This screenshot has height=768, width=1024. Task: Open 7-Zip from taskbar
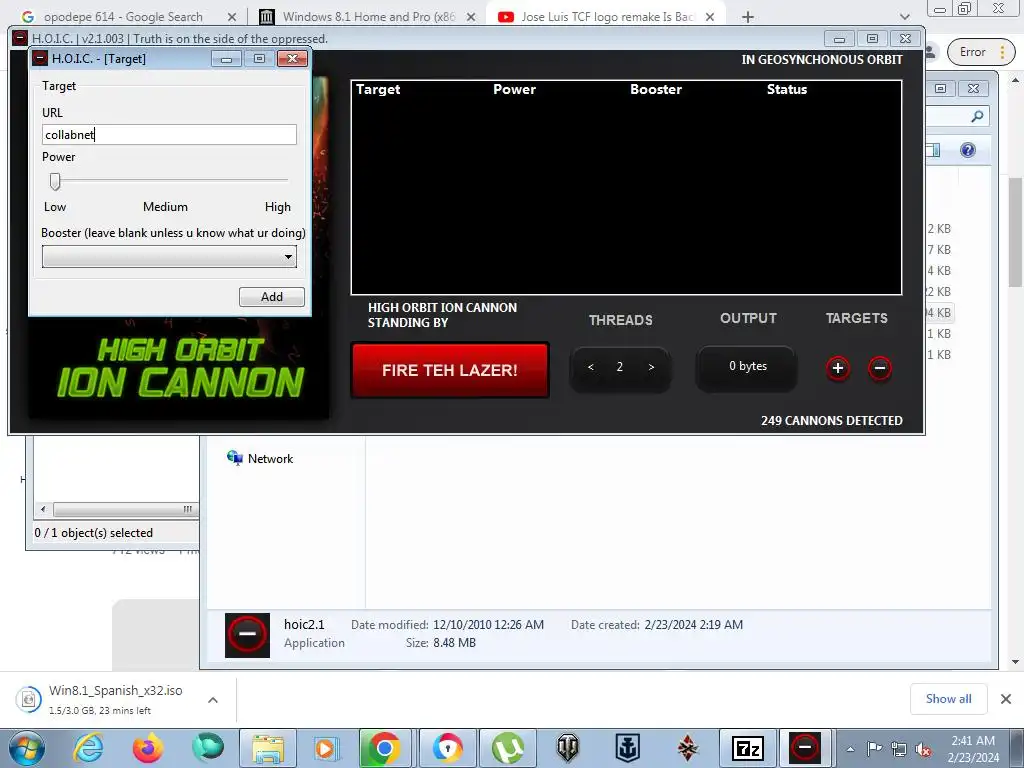[x=747, y=748]
